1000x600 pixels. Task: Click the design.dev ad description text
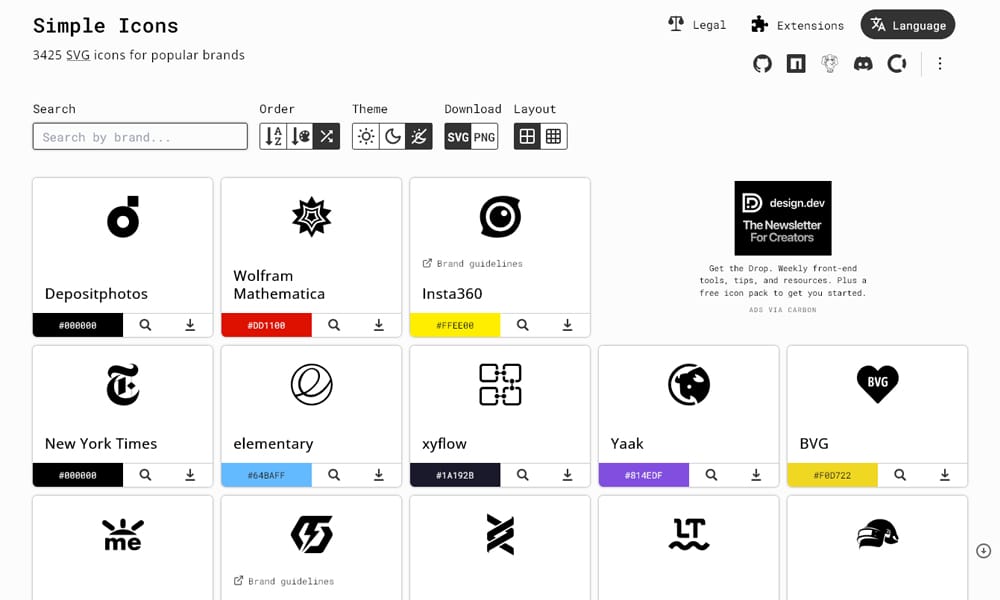783,281
